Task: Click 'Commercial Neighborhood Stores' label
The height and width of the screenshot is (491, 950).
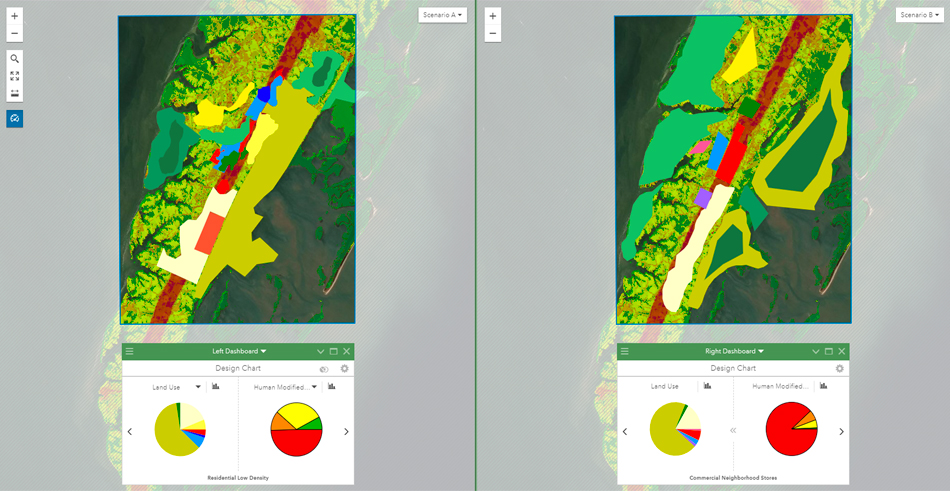Action: pyautogui.click(x=733, y=478)
